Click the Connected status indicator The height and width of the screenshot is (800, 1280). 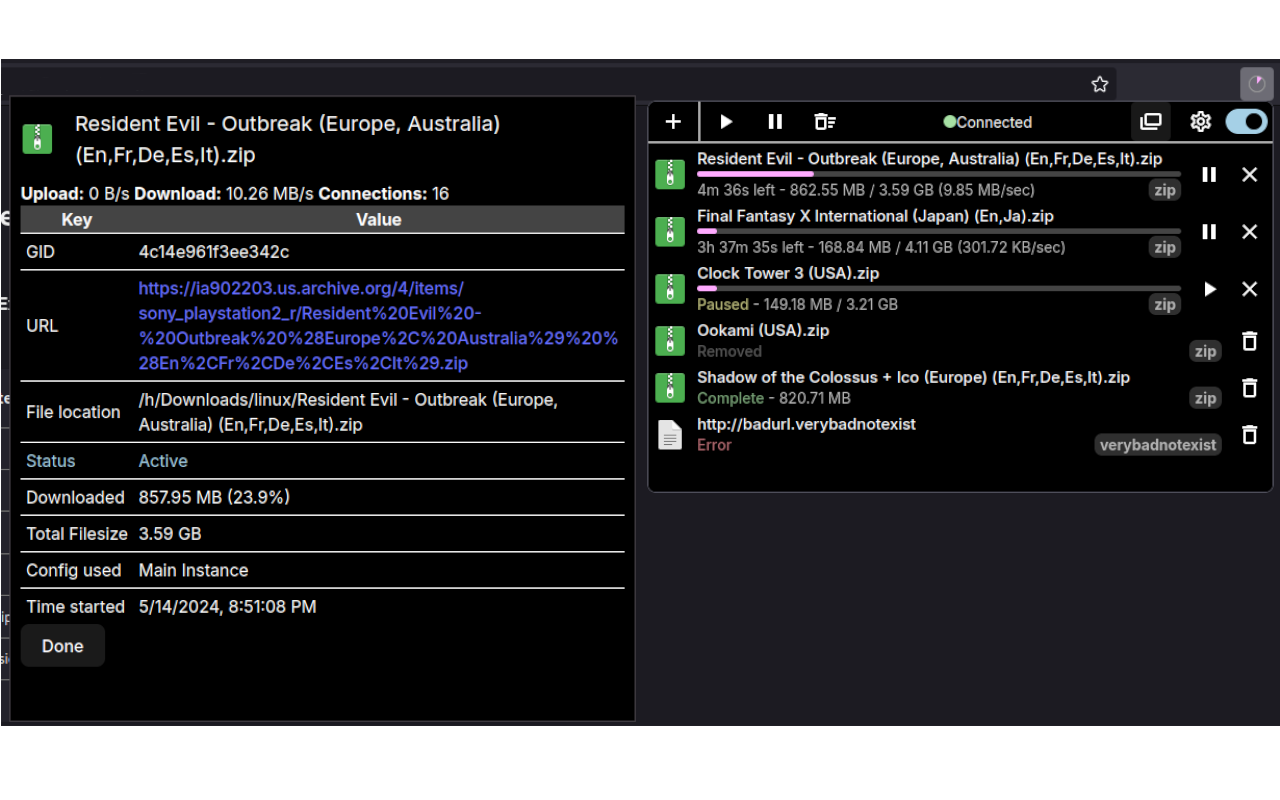(x=988, y=122)
